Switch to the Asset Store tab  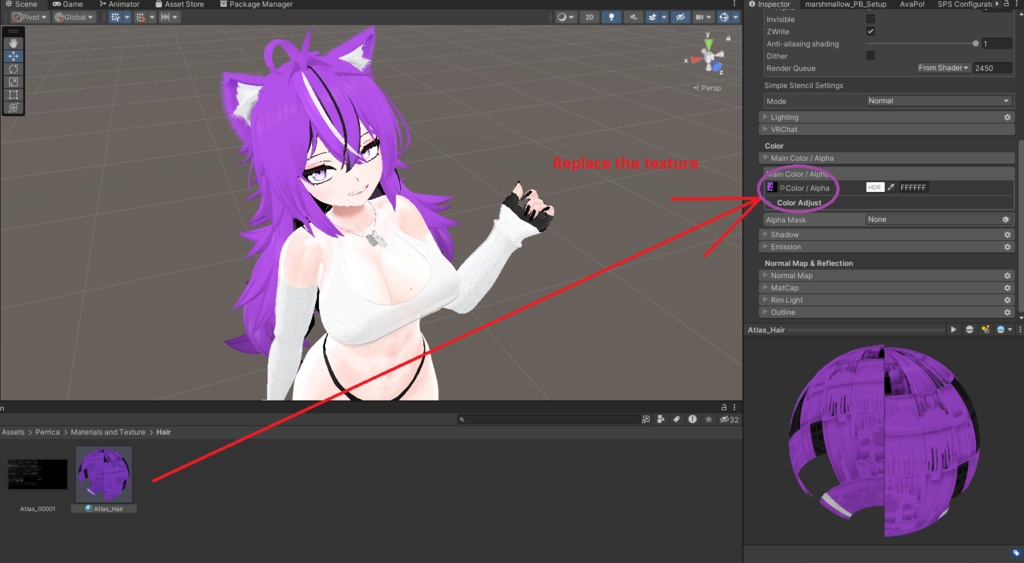point(180,4)
